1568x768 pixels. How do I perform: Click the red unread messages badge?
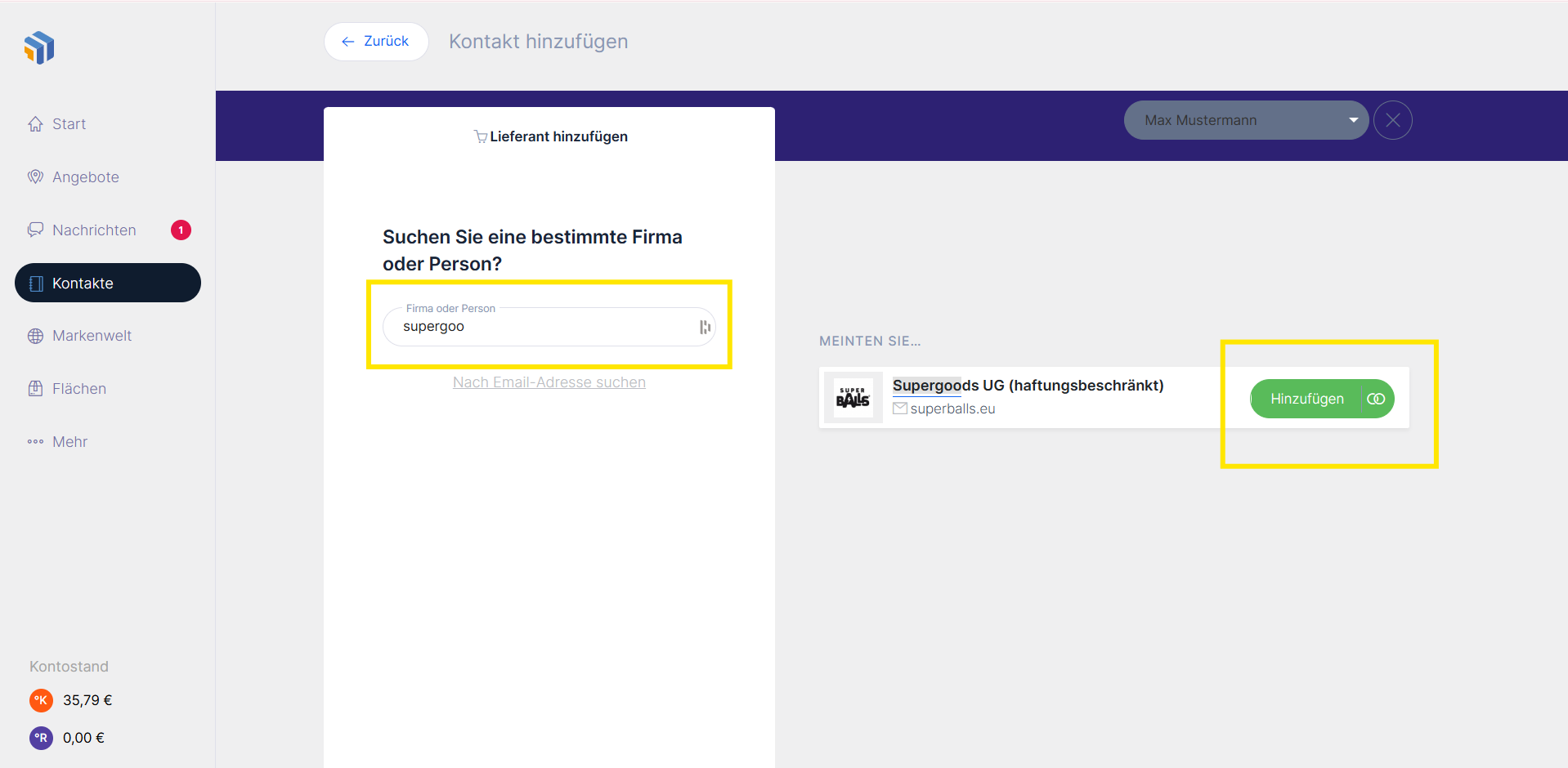pos(181,230)
